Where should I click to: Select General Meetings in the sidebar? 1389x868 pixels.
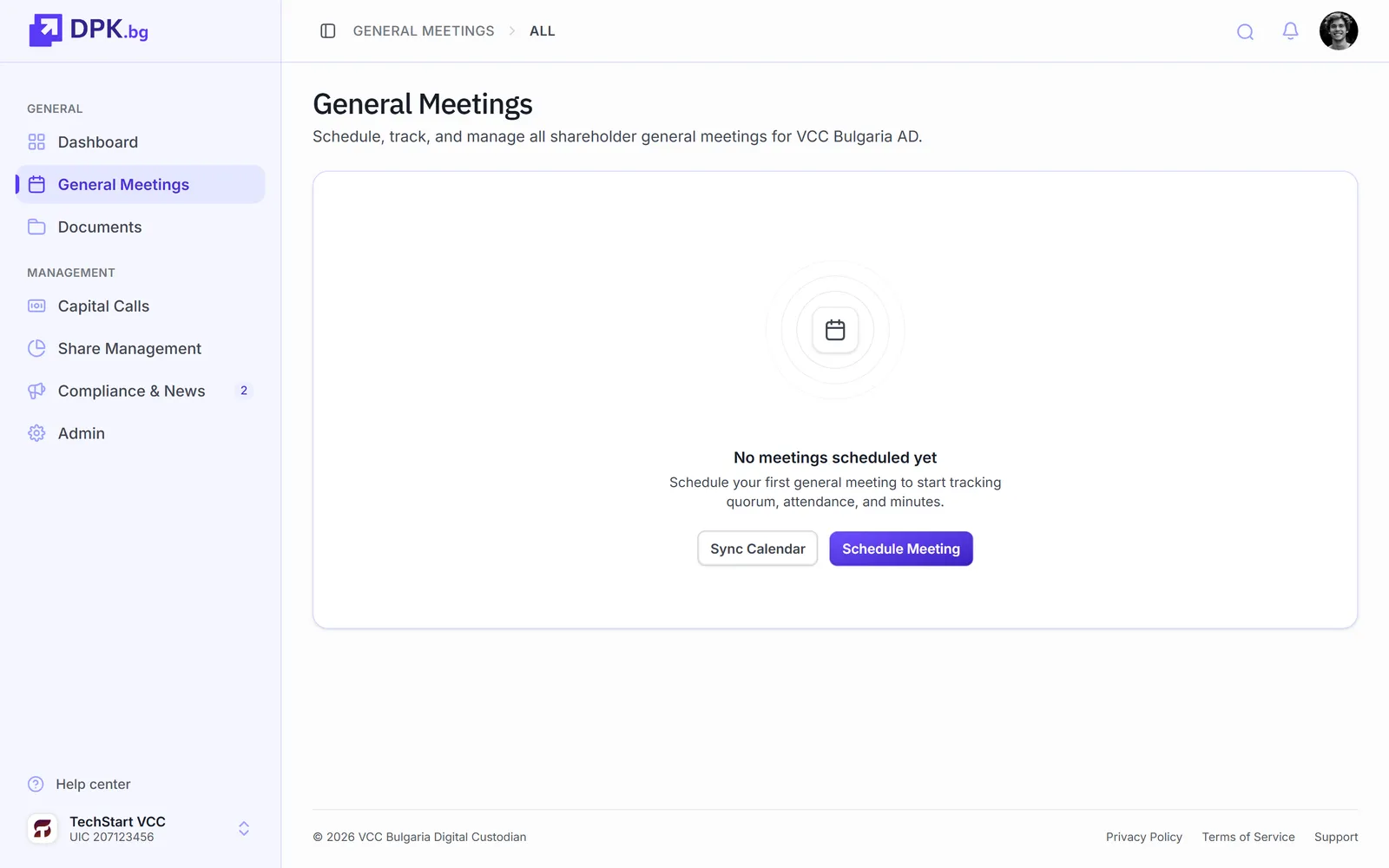[141, 185]
